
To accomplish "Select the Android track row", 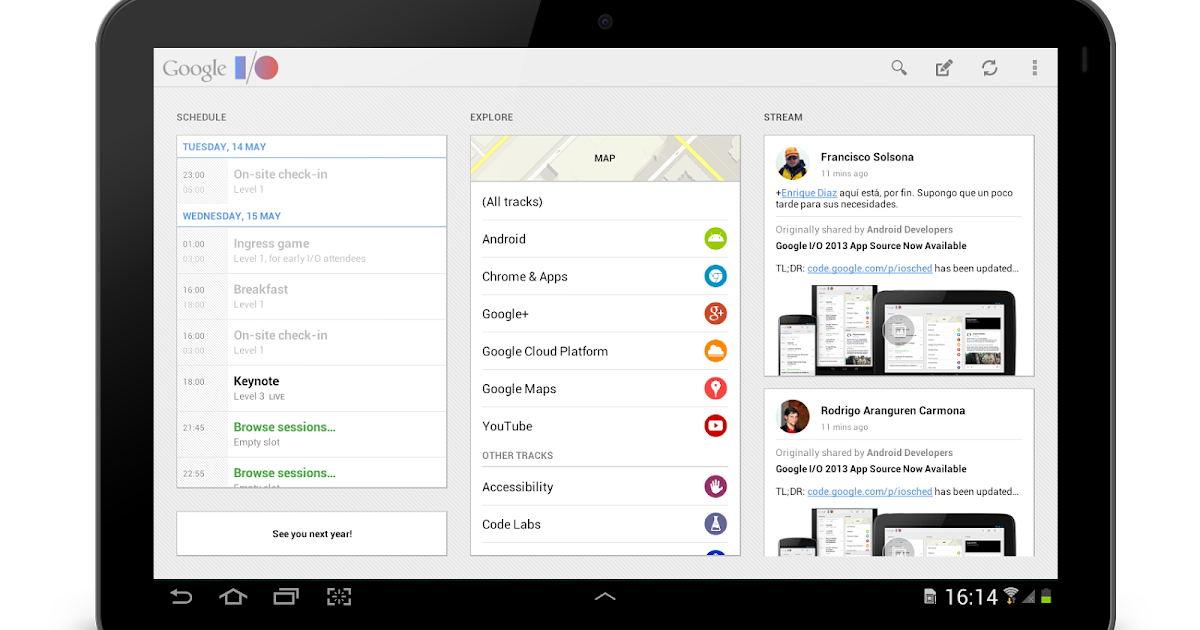I will click(x=605, y=239).
